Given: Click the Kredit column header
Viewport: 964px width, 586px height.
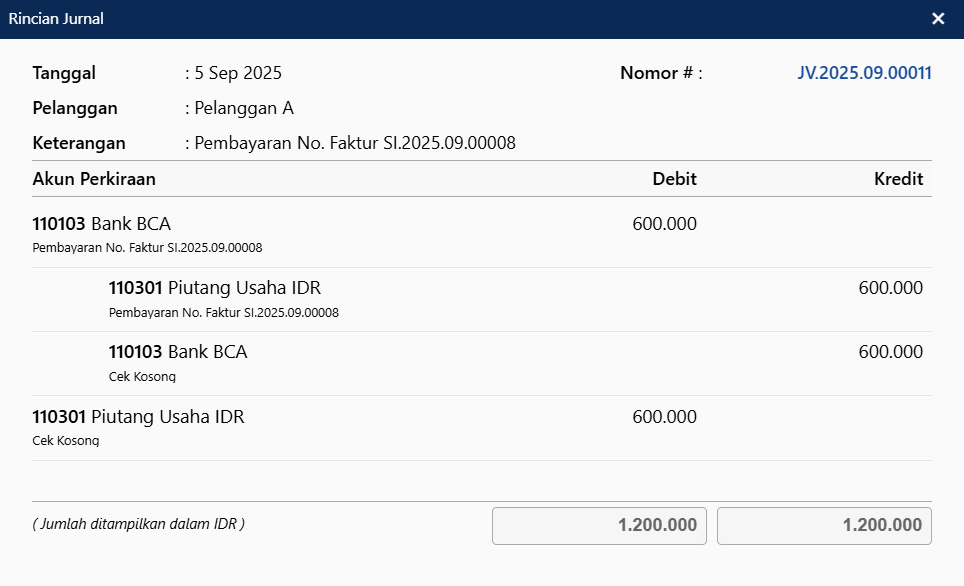Looking at the screenshot, I should tap(898, 179).
